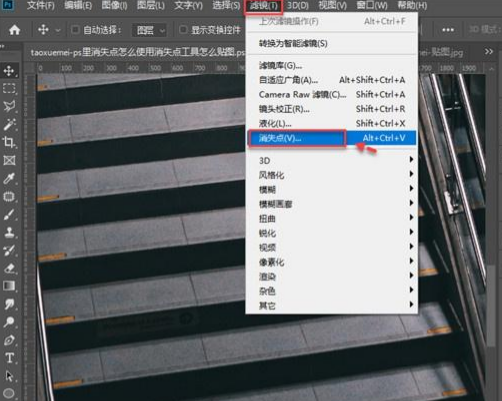This screenshot has height=401, width=502.
Task: Select the Polygonal Lasso tool
Action: pos(9,106)
